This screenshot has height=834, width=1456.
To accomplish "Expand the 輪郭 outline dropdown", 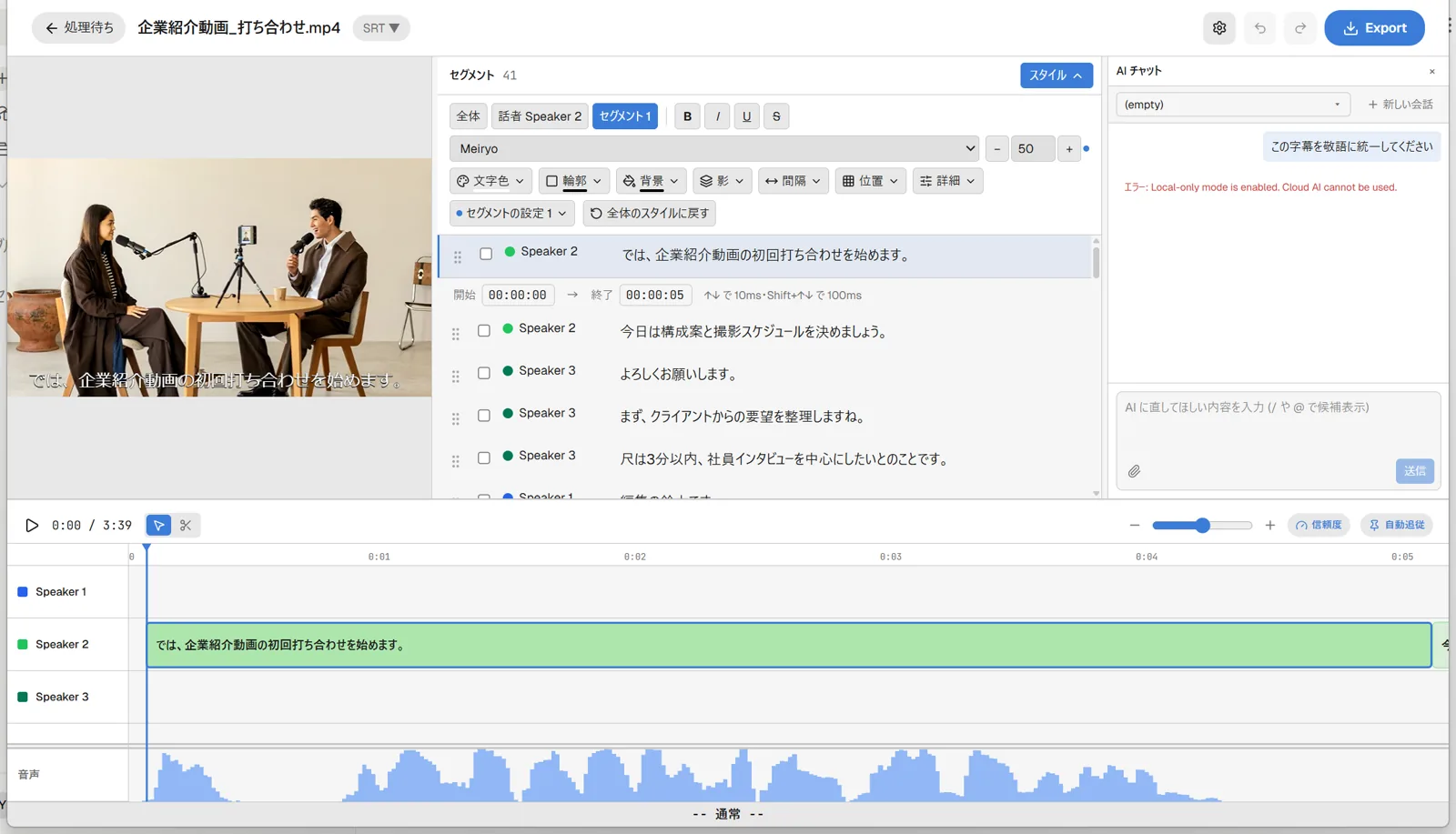I will pos(573,181).
